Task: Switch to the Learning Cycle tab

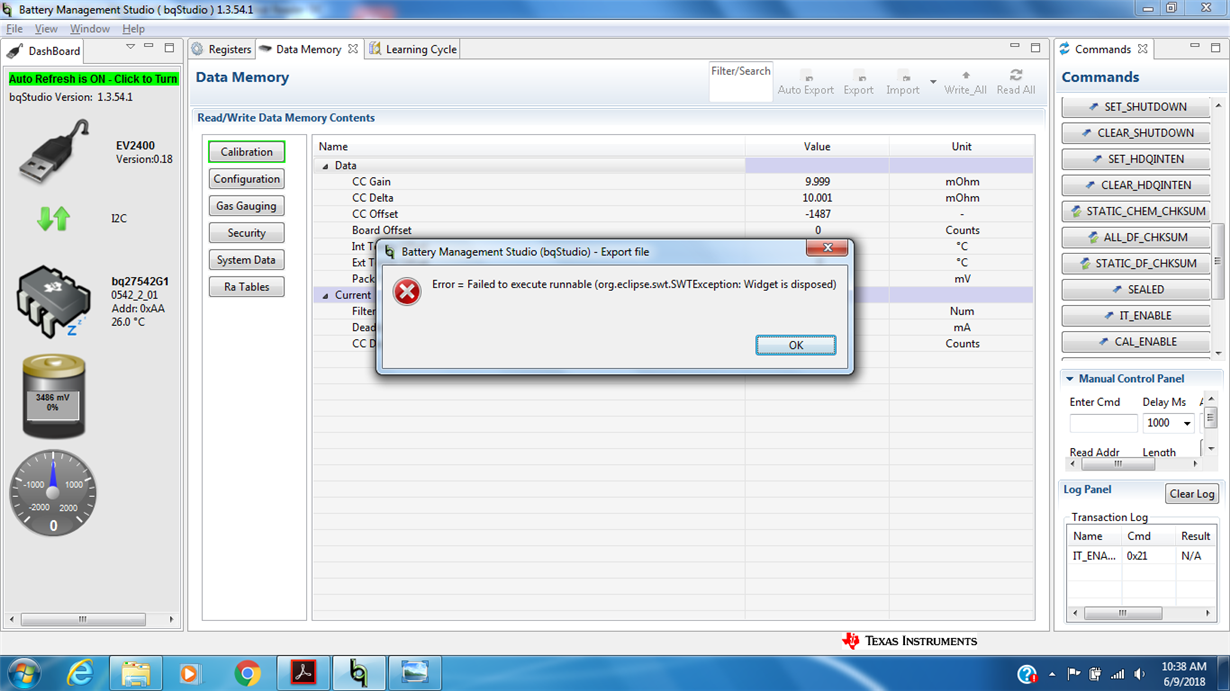Action: coord(413,49)
